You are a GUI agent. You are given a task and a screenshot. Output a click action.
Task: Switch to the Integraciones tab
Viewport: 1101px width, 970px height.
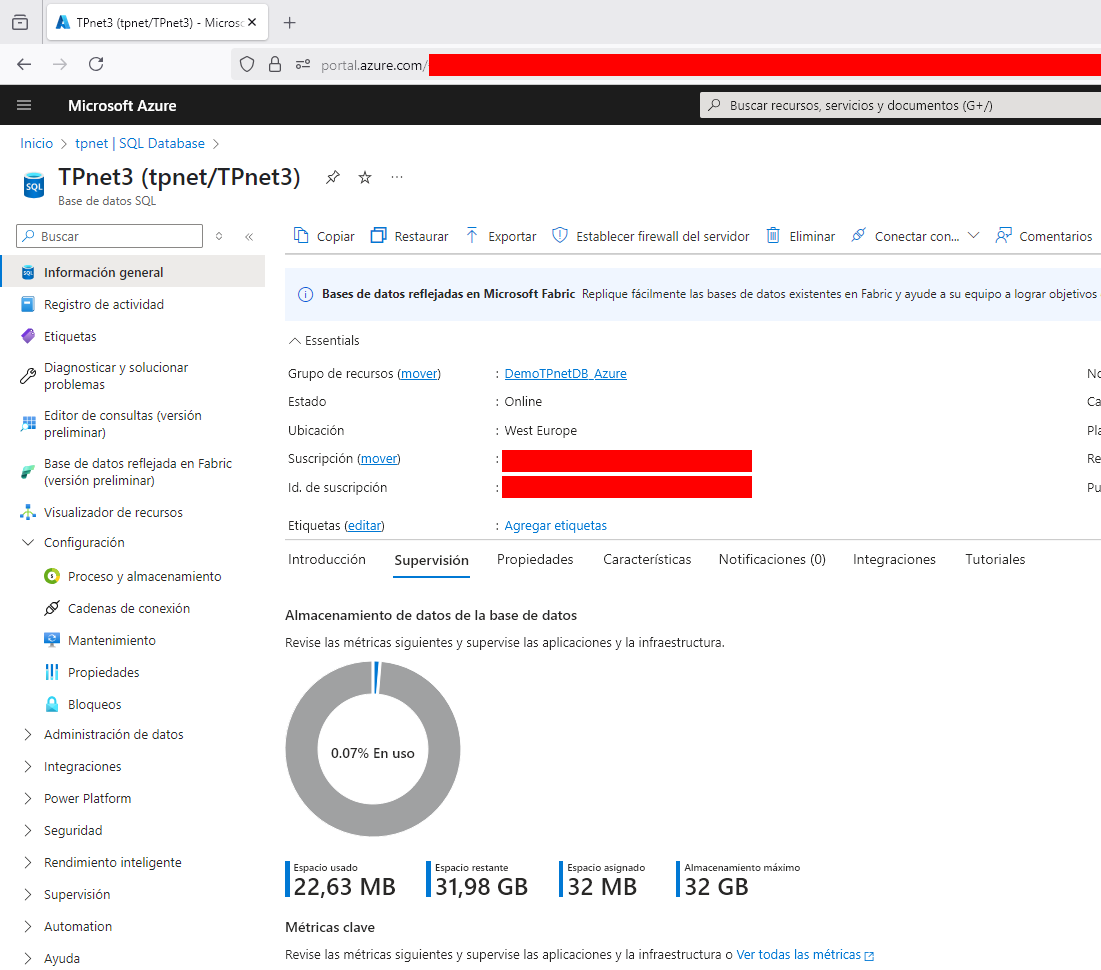pos(894,559)
